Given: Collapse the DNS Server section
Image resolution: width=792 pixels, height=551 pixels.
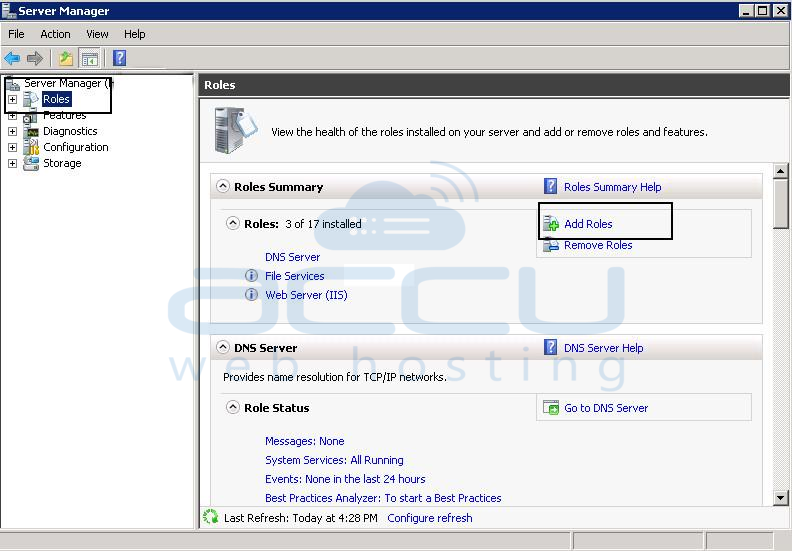Looking at the screenshot, I should click(x=223, y=347).
